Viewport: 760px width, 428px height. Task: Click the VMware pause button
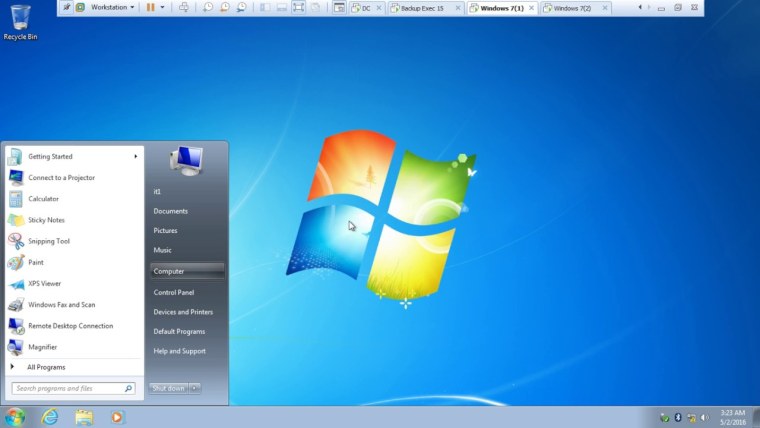coord(150,7)
